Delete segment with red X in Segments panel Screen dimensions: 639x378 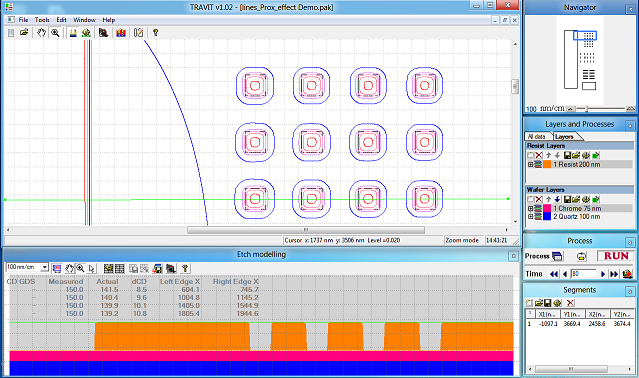coord(570,303)
